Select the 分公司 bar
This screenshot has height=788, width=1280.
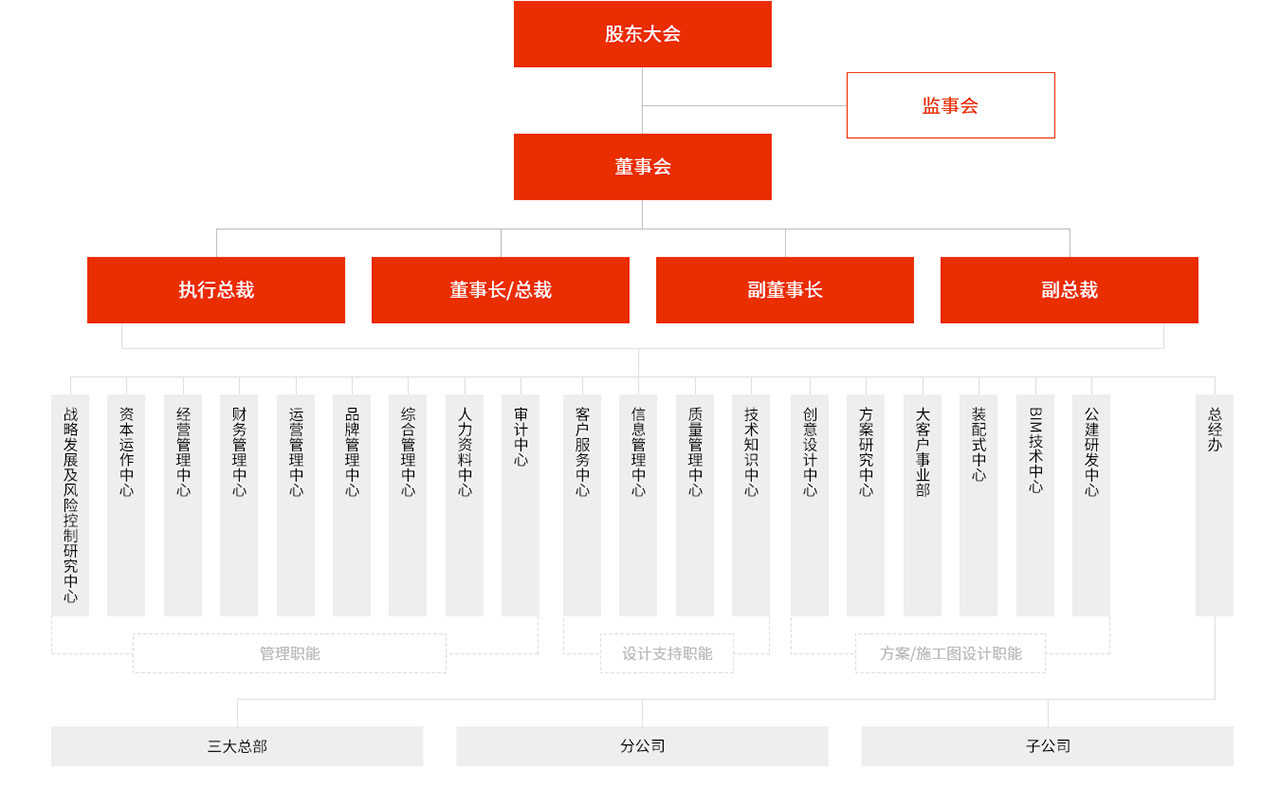coord(642,746)
